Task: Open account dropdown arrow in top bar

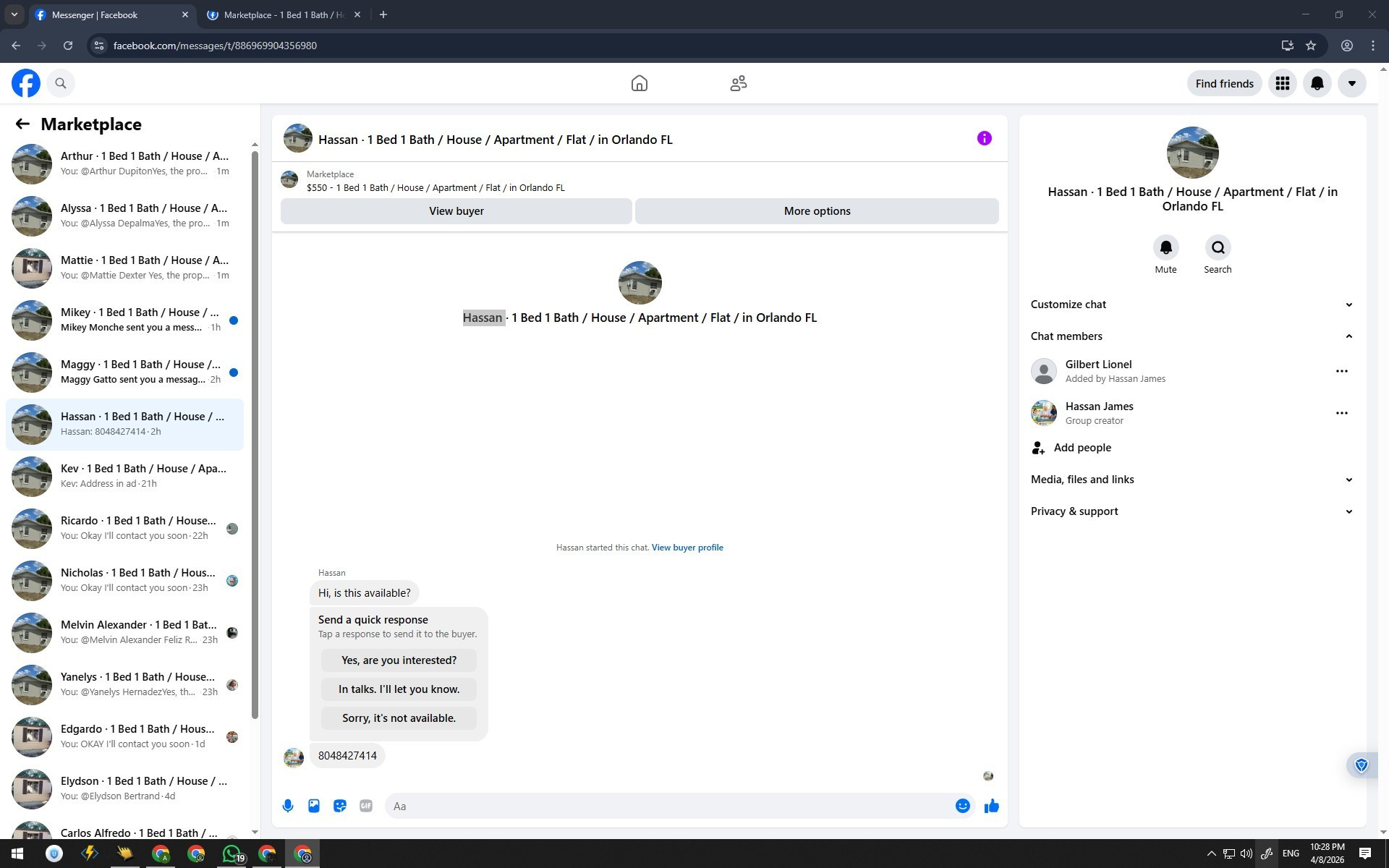Action: tap(1351, 83)
